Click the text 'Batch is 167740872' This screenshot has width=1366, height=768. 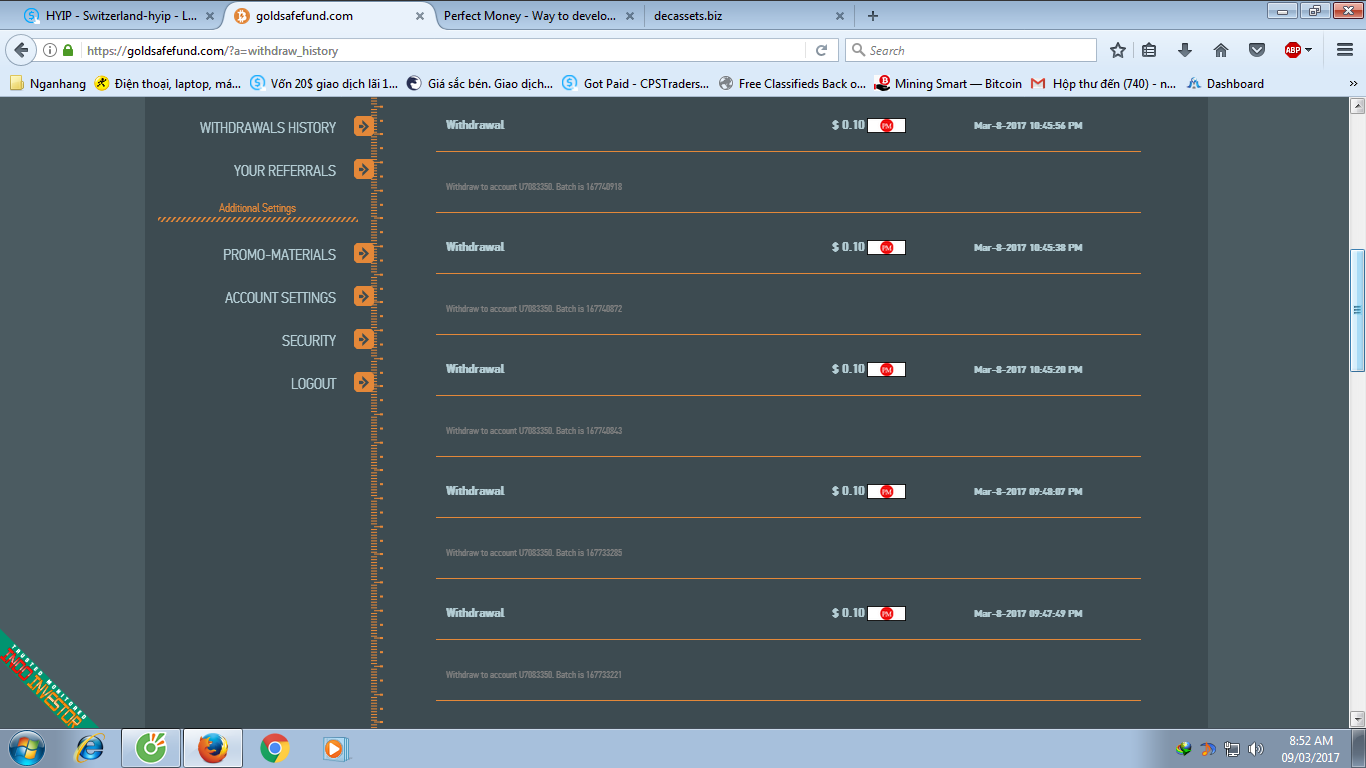coord(589,309)
